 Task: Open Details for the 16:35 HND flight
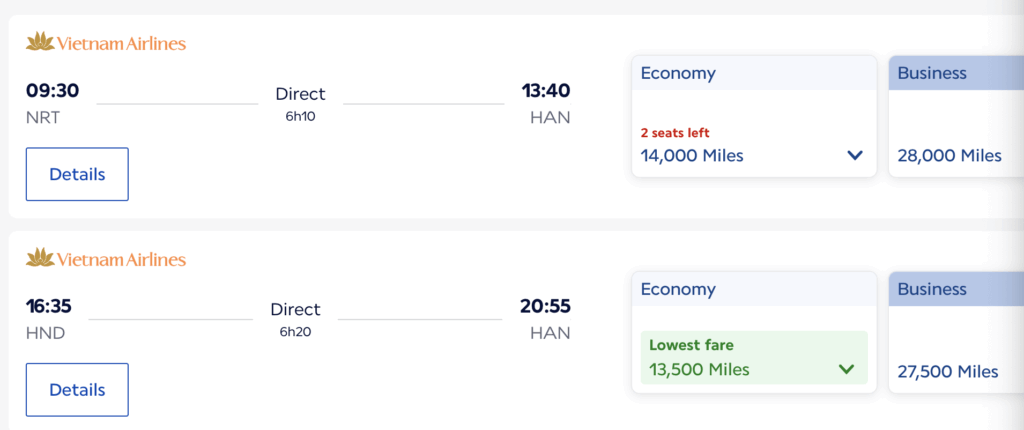coord(77,389)
